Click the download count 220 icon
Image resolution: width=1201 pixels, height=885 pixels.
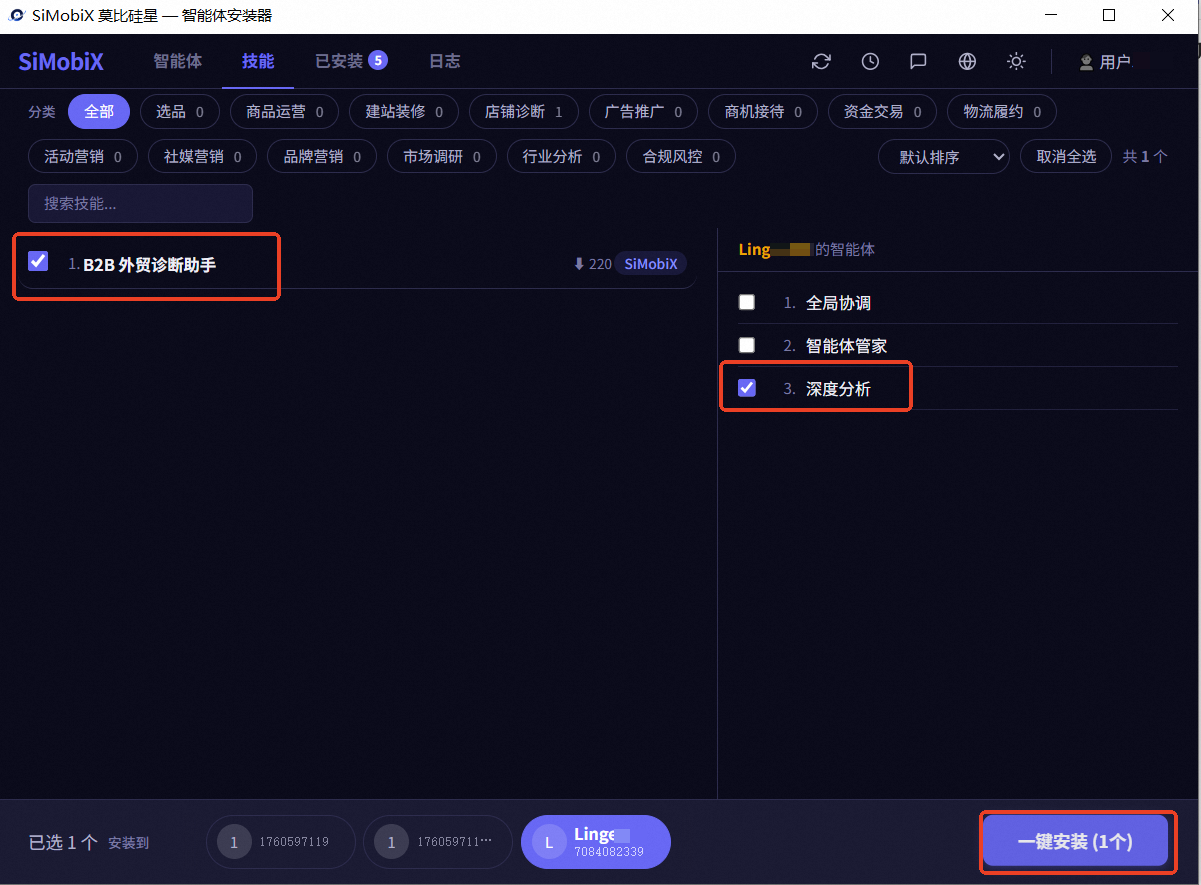[578, 264]
